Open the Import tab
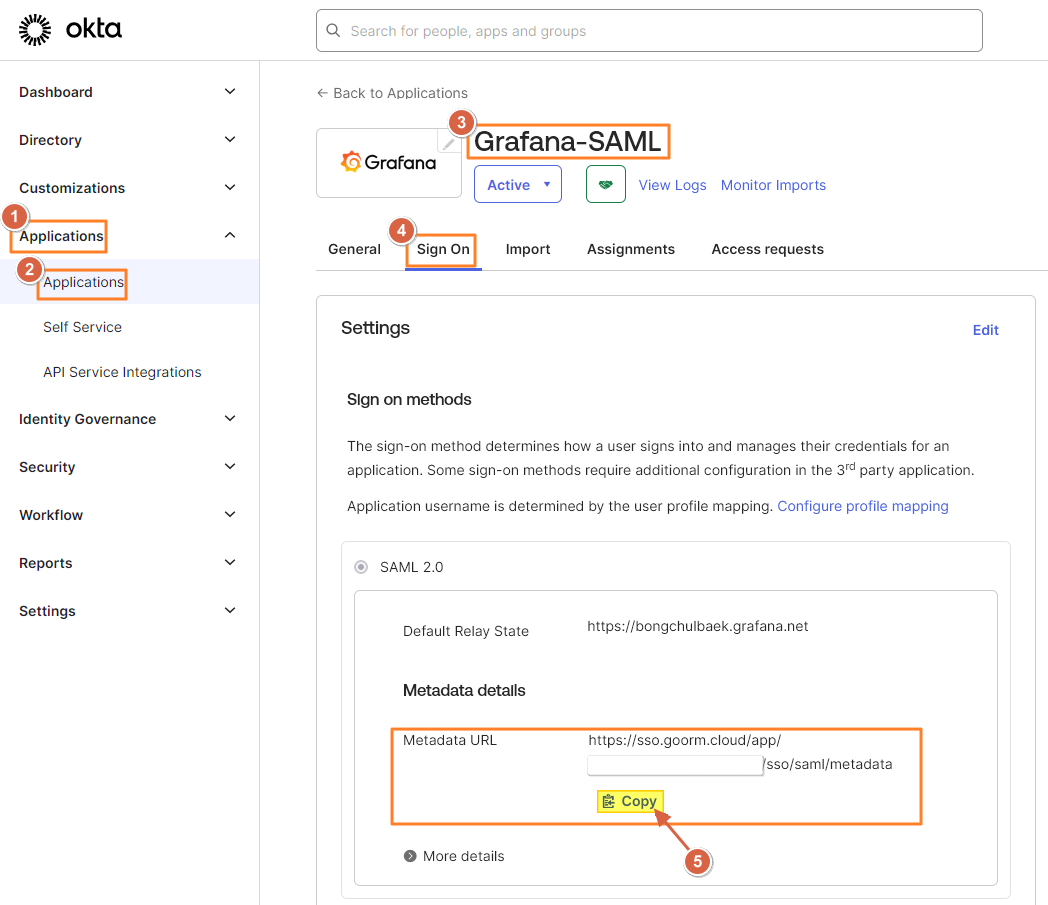 tap(528, 249)
